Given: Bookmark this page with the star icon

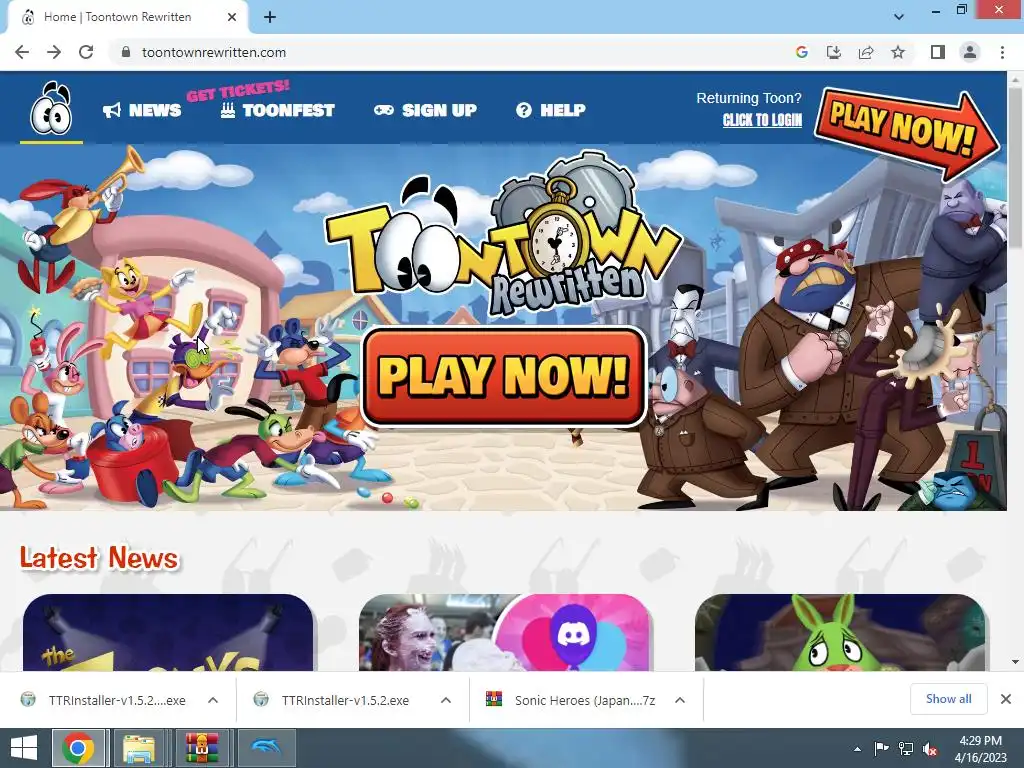Looking at the screenshot, I should point(898,52).
